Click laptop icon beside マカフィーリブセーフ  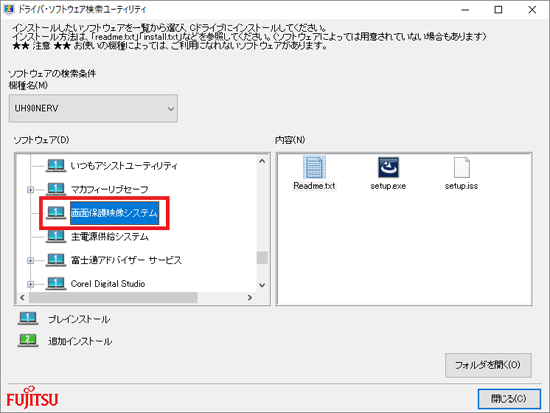(56, 189)
